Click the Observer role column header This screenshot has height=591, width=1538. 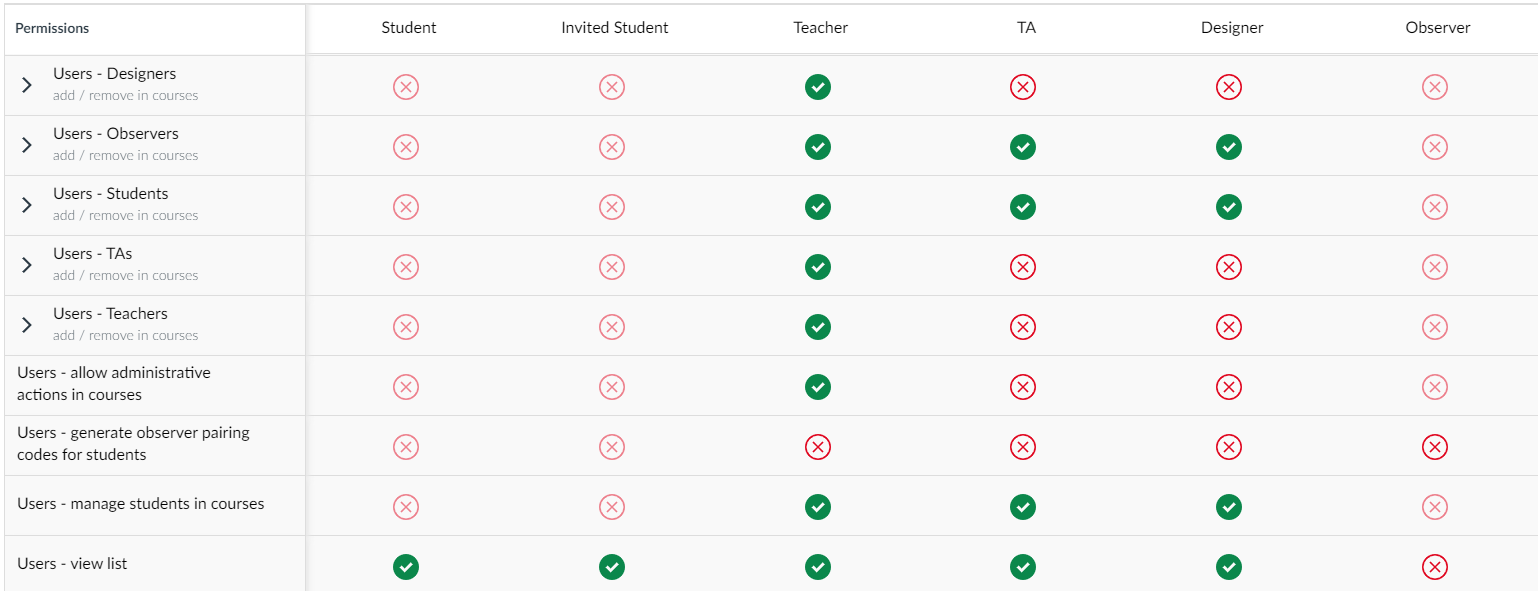(1438, 28)
